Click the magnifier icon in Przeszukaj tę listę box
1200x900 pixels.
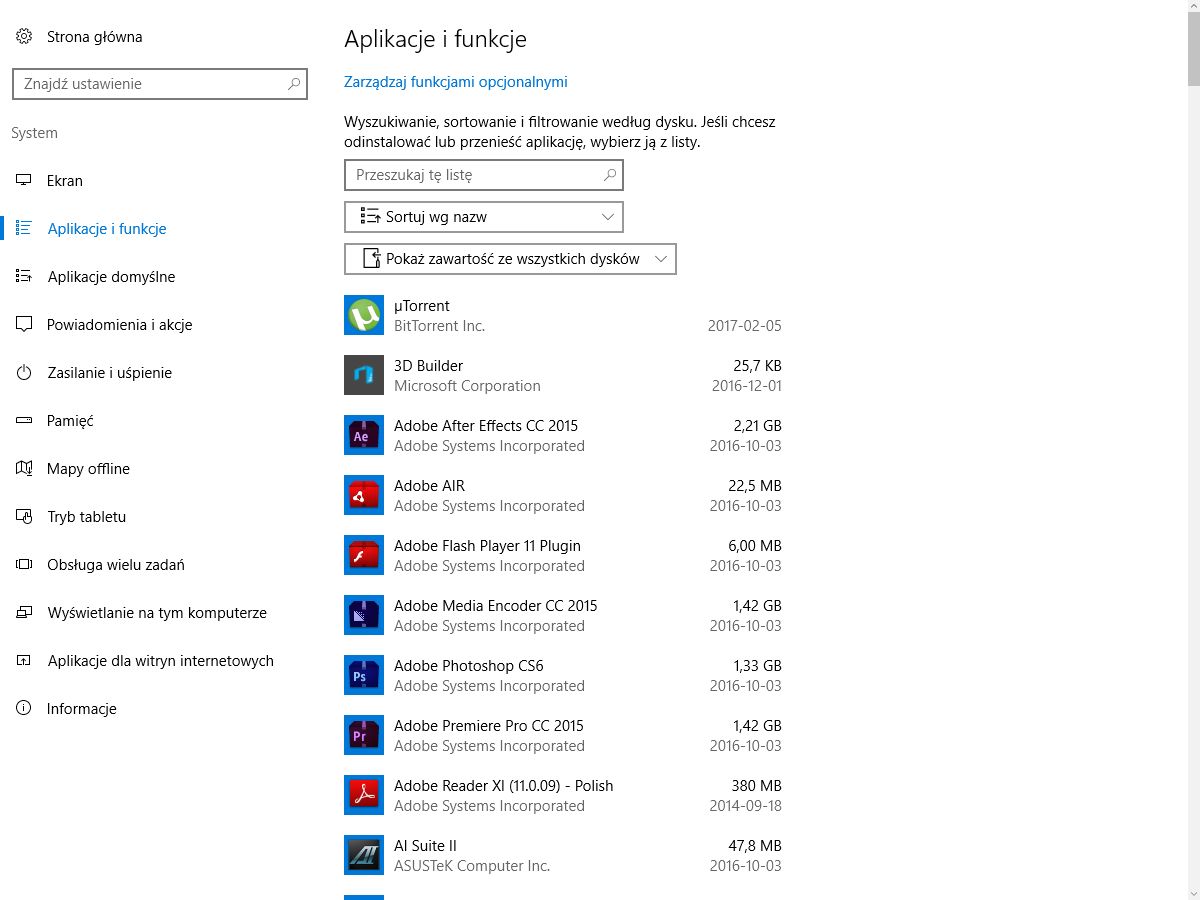click(x=610, y=175)
